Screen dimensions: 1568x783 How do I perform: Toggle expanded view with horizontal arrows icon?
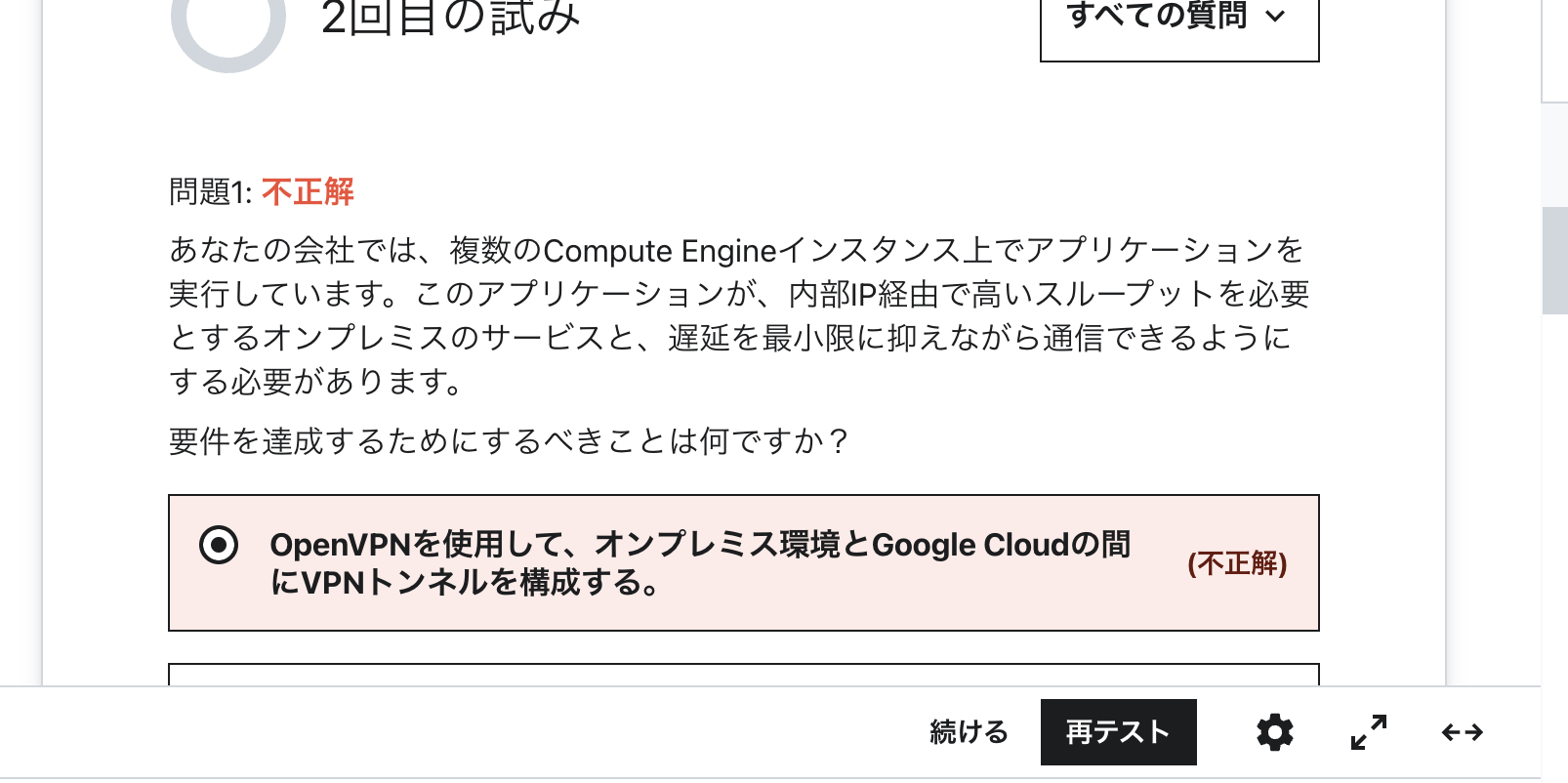(1462, 732)
